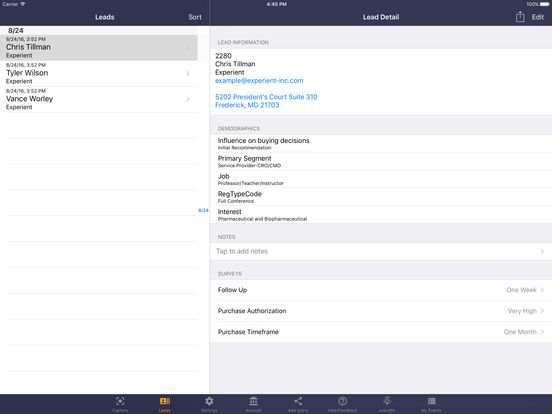Click the battery indicator in status bar
This screenshot has height=414, width=552.
544,4
